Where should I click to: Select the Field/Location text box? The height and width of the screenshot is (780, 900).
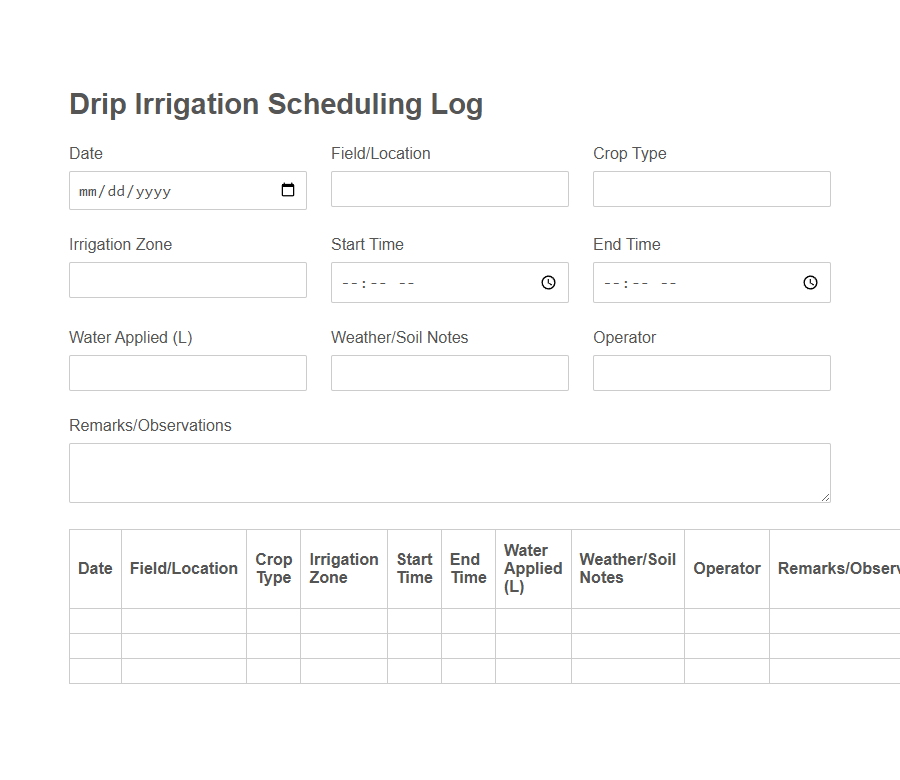click(449, 189)
